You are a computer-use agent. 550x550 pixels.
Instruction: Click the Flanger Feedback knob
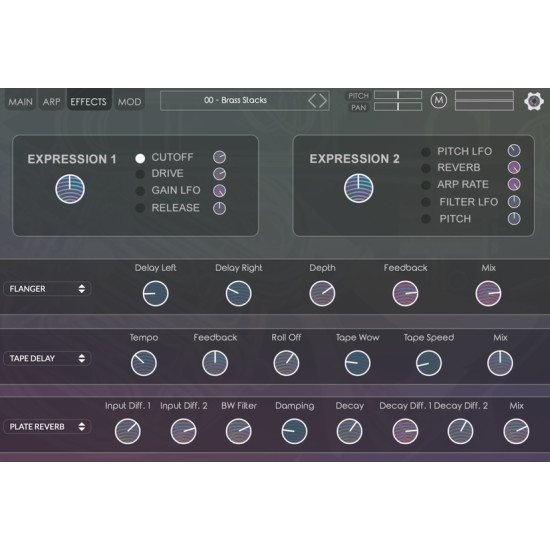tap(405, 293)
